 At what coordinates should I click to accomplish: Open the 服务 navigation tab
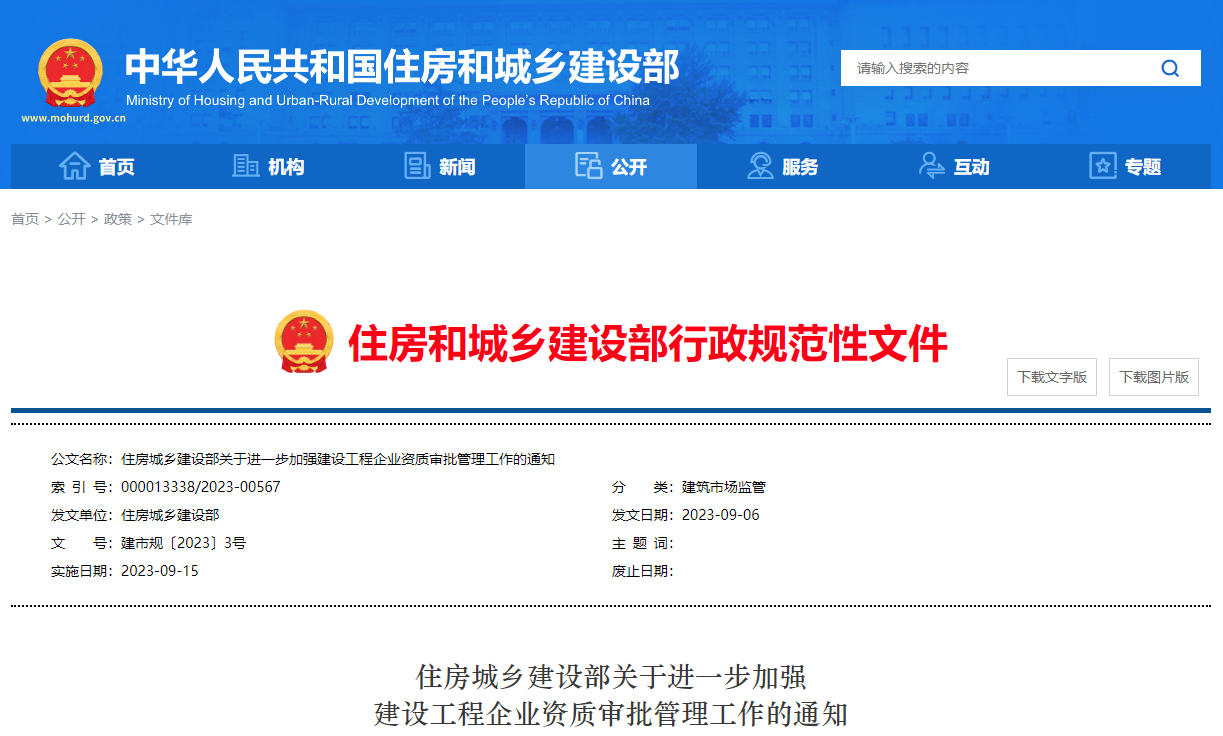coord(783,166)
